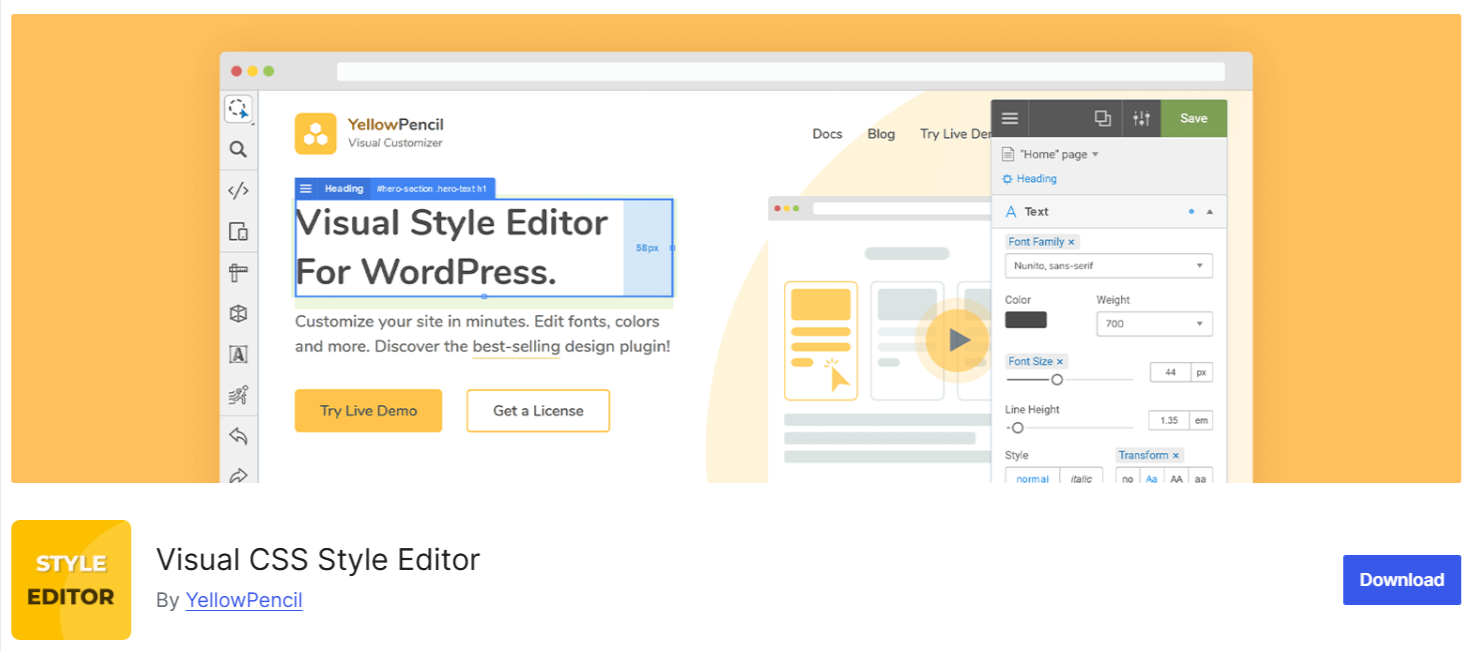
Task: Click the undo arrow in left toolbar
Action: [x=238, y=436]
